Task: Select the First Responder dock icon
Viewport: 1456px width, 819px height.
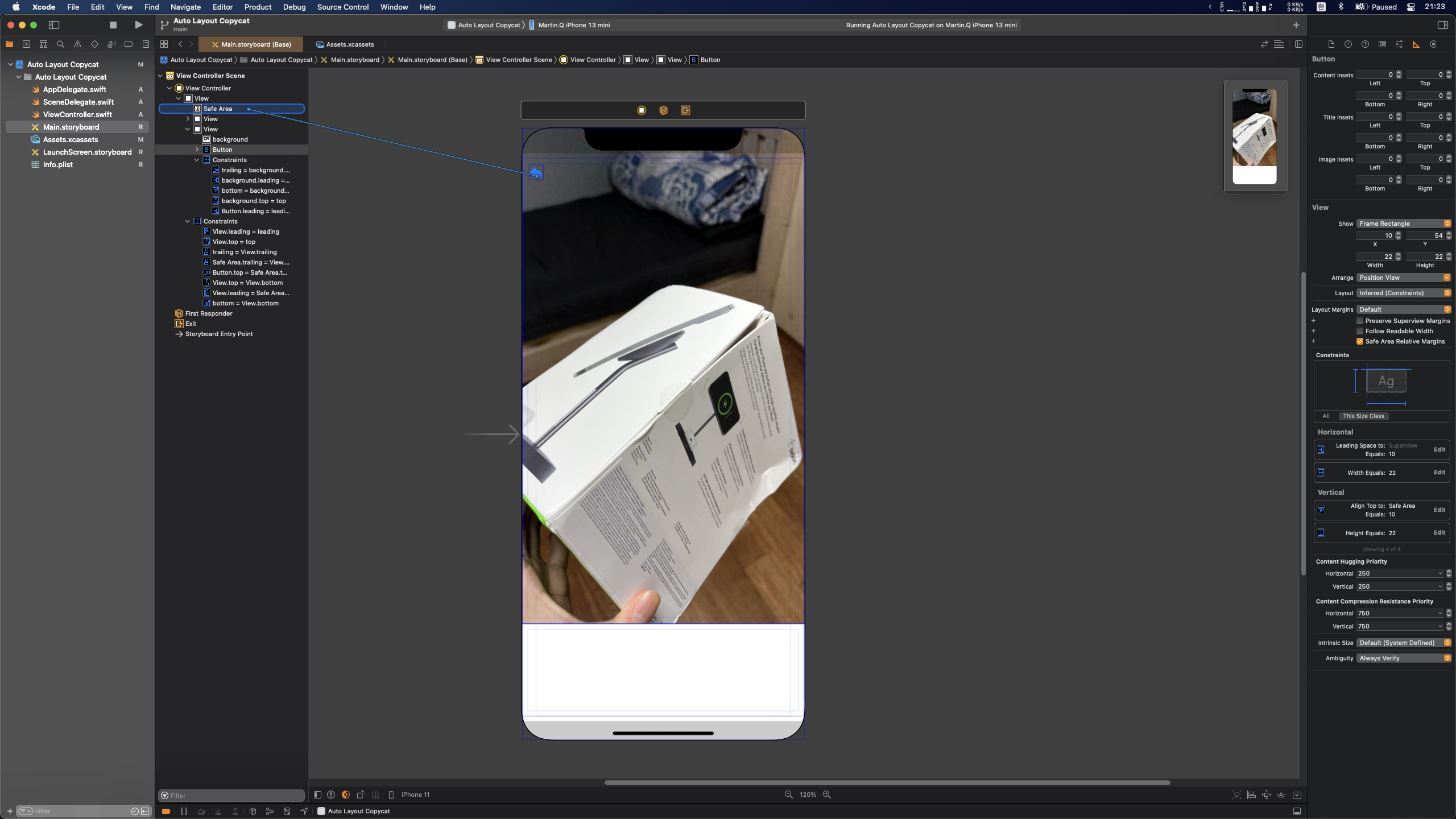Action: click(663, 110)
